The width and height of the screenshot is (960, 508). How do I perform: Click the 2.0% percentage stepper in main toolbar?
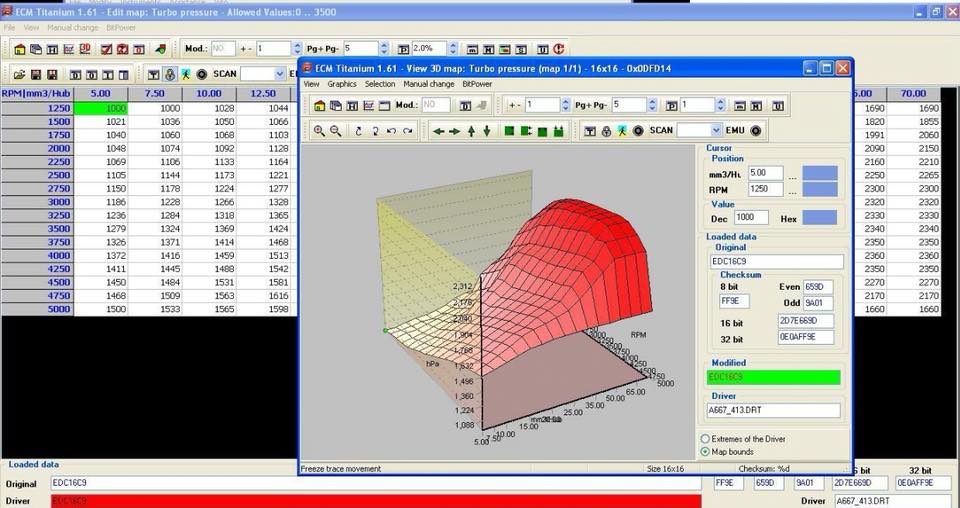click(x=453, y=49)
